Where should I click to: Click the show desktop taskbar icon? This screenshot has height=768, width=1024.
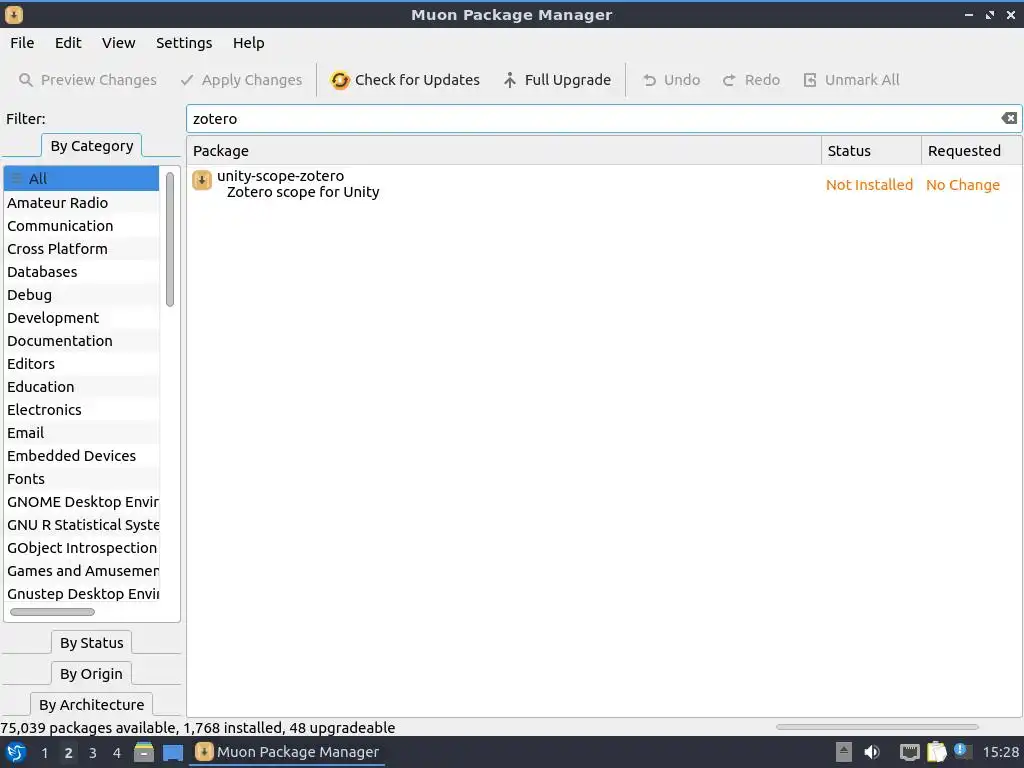(173, 752)
